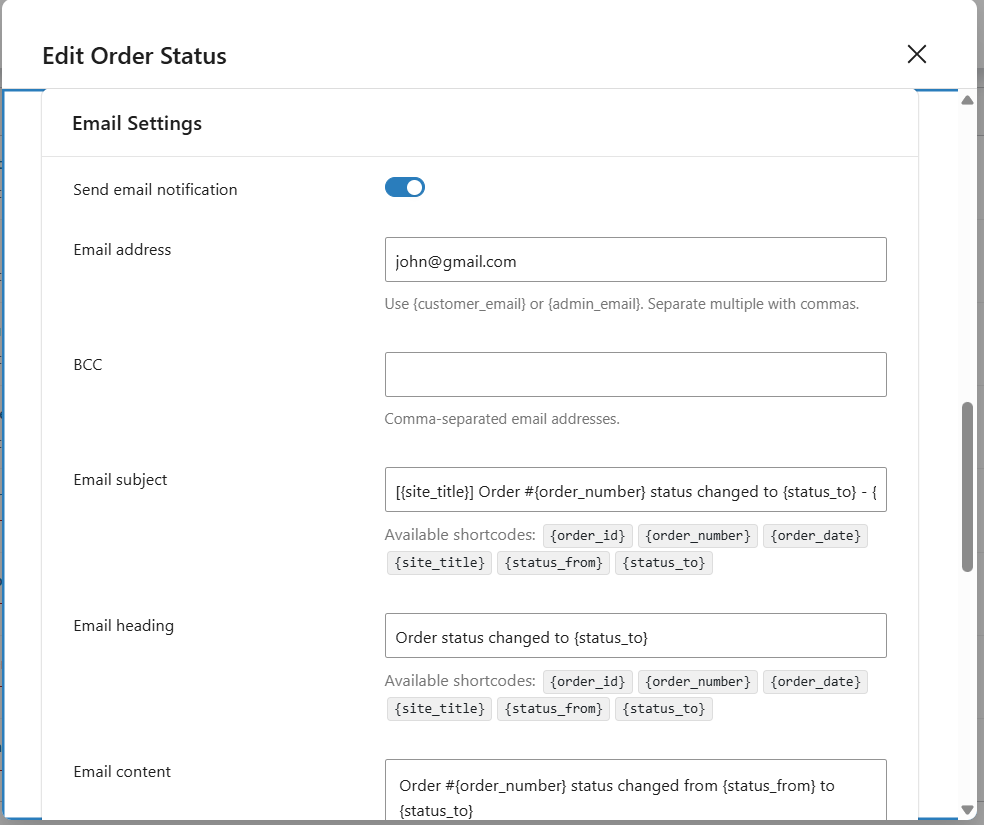Toggle the Send email notification switch
Image resolution: width=984 pixels, height=825 pixels.
pyautogui.click(x=405, y=187)
